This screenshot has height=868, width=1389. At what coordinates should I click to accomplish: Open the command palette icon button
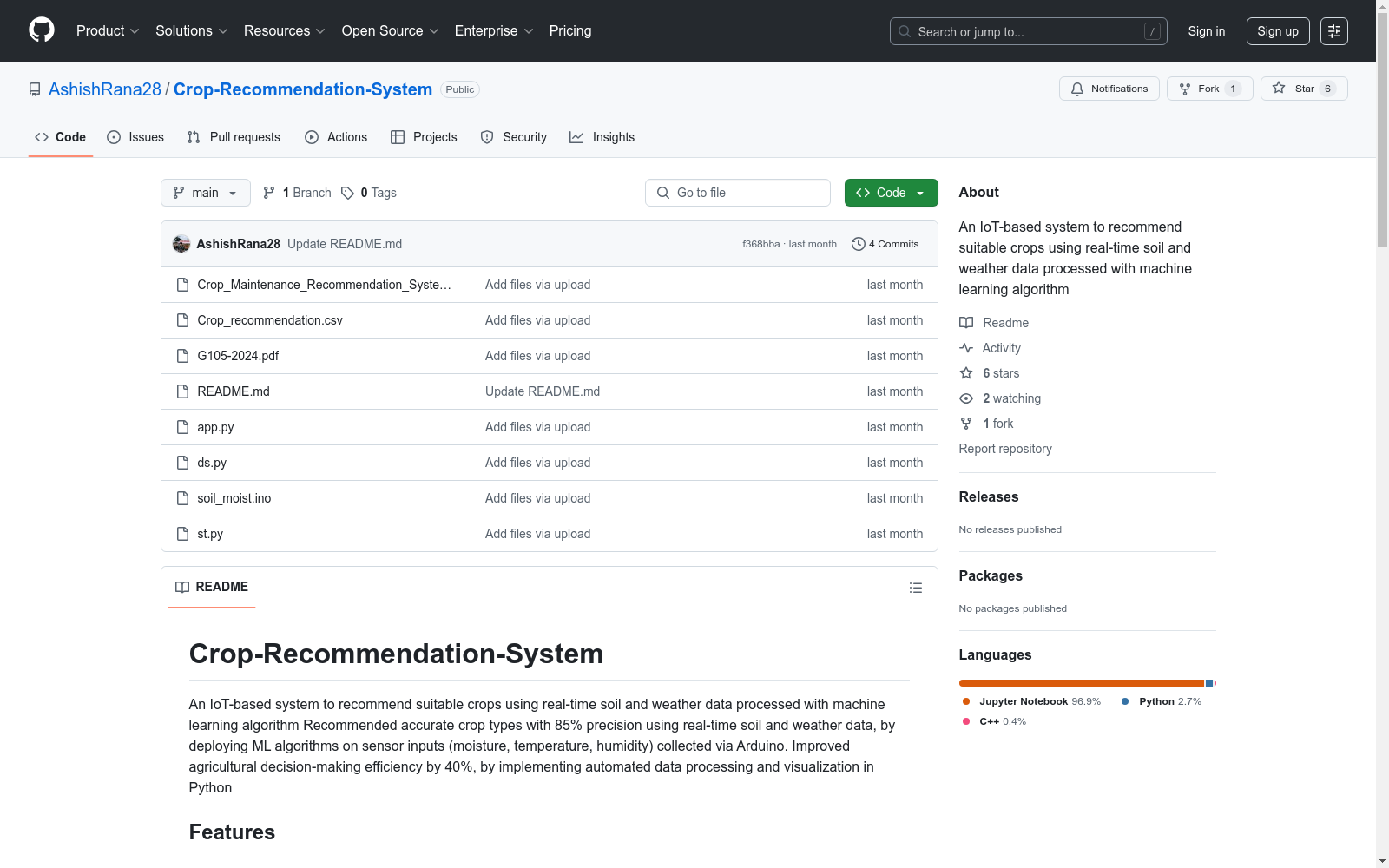[x=1334, y=31]
